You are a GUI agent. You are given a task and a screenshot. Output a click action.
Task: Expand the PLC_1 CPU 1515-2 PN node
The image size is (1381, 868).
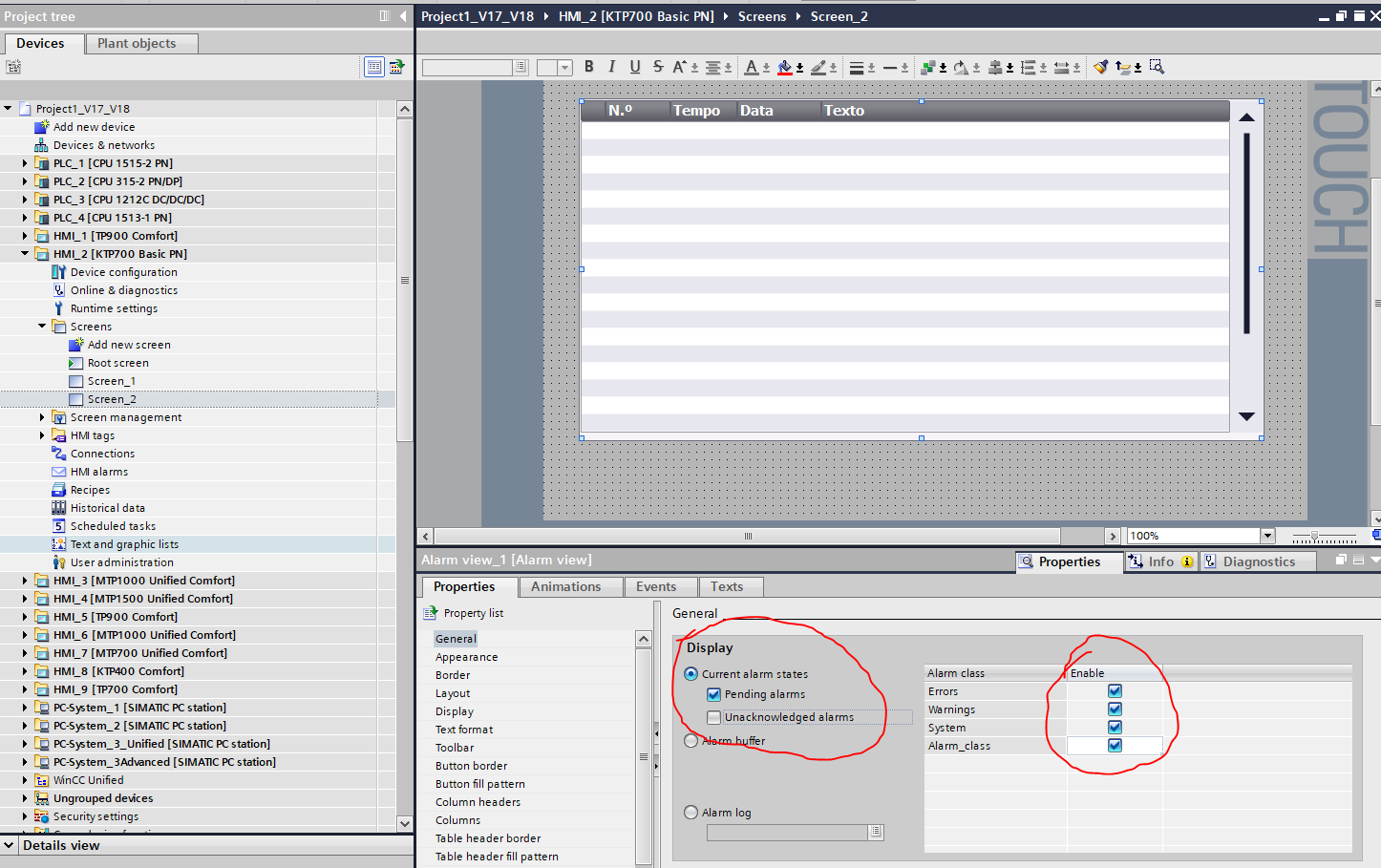click(x=25, y=163)
